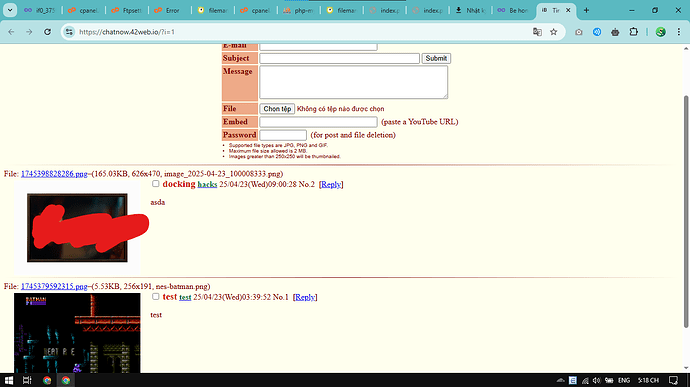Open the network Wi-Fi tray icon

click(x=585, y=380)
